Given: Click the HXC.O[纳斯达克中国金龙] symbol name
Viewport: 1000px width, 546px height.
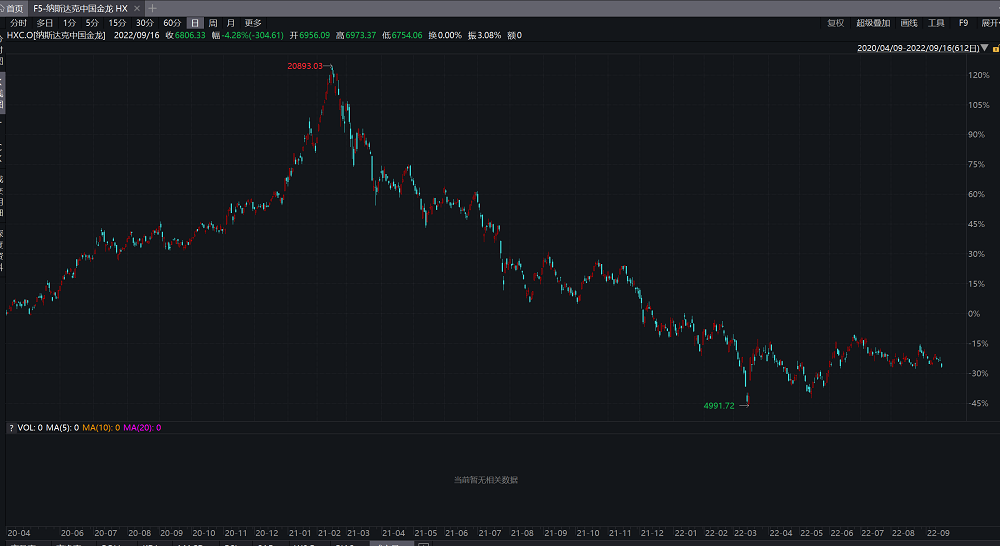Looking at the screenshot, I should [56, 35].
